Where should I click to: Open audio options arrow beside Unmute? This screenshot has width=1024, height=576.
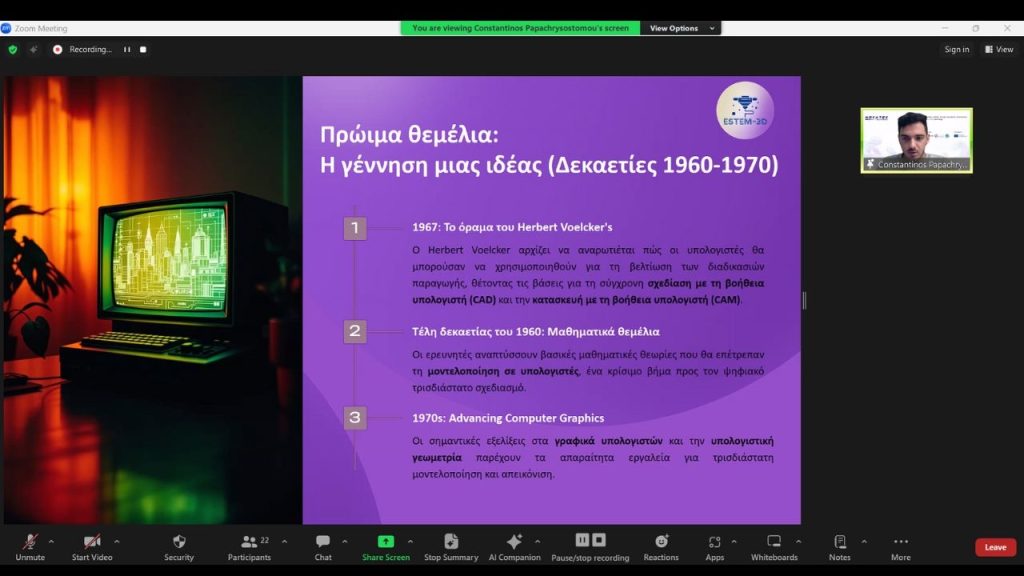point(51,541)
